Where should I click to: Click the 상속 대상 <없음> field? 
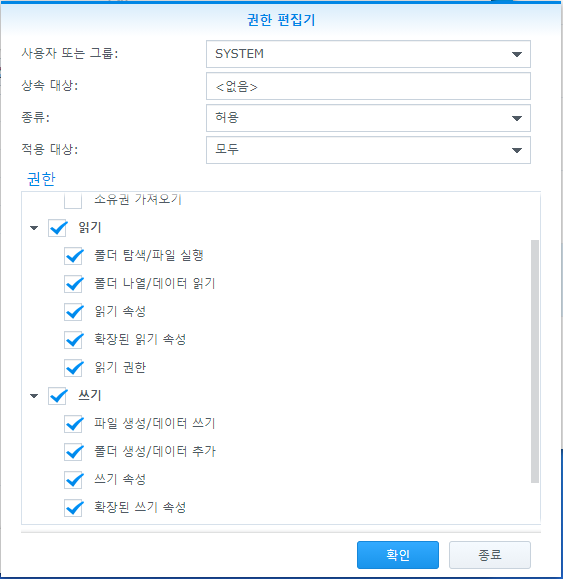pyautogui.click(x=368, y=86)
